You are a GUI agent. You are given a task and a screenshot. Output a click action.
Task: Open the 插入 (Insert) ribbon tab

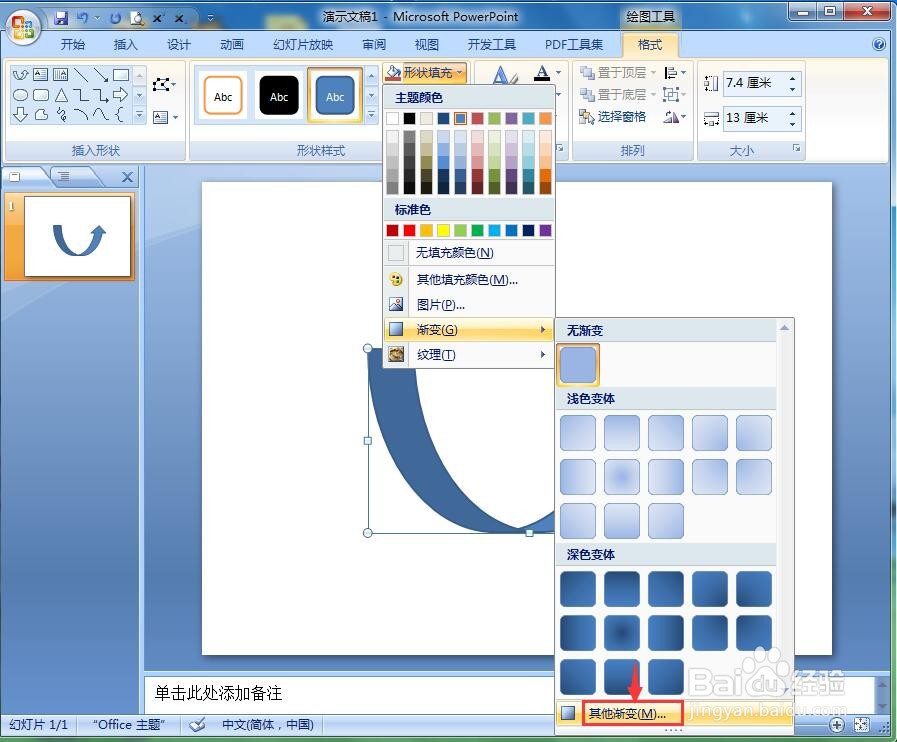click(125, 44)
